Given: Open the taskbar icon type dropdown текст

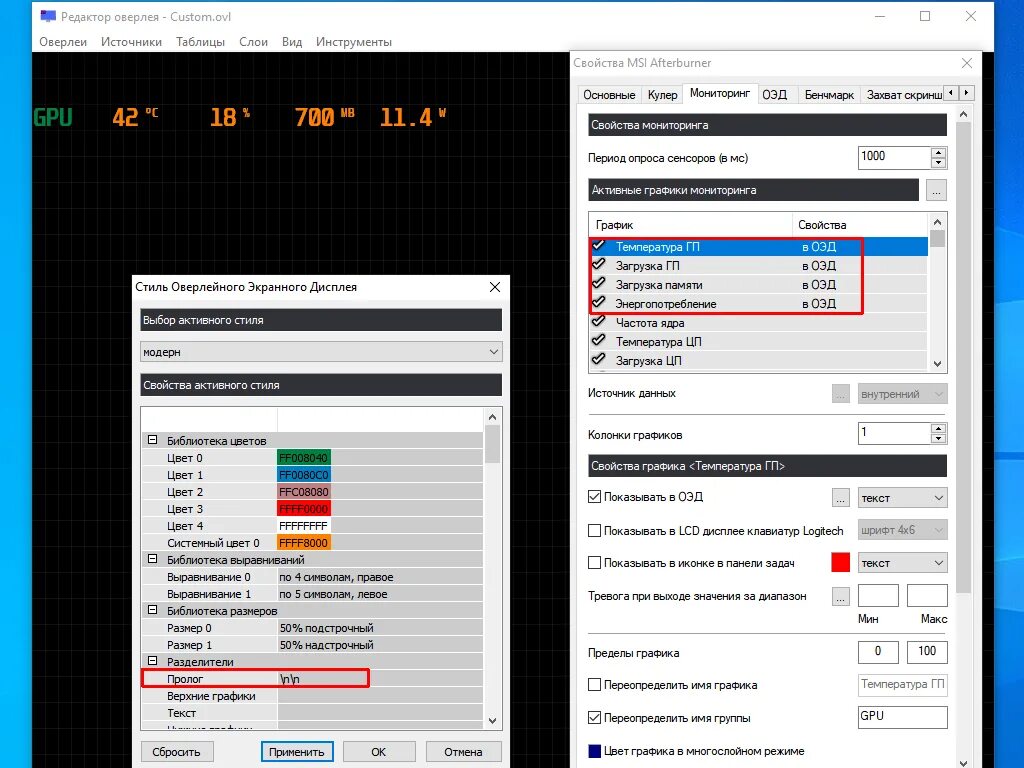Looking at the screenshot, I should coord(902,563).
